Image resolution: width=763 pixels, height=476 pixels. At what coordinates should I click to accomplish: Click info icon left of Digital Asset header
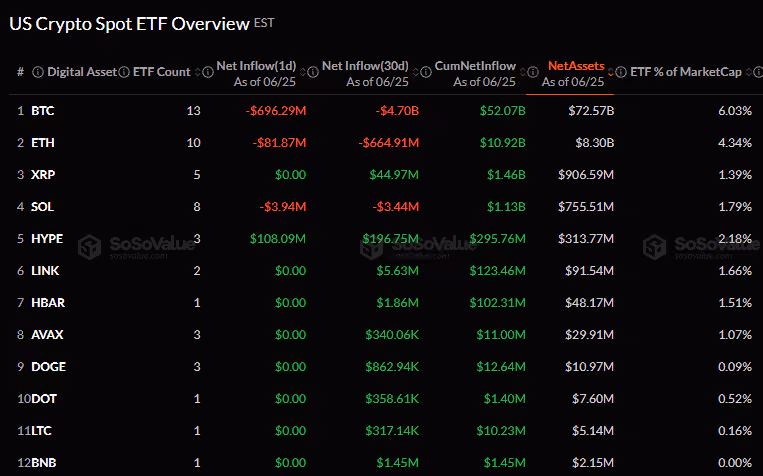coord(38,72)
